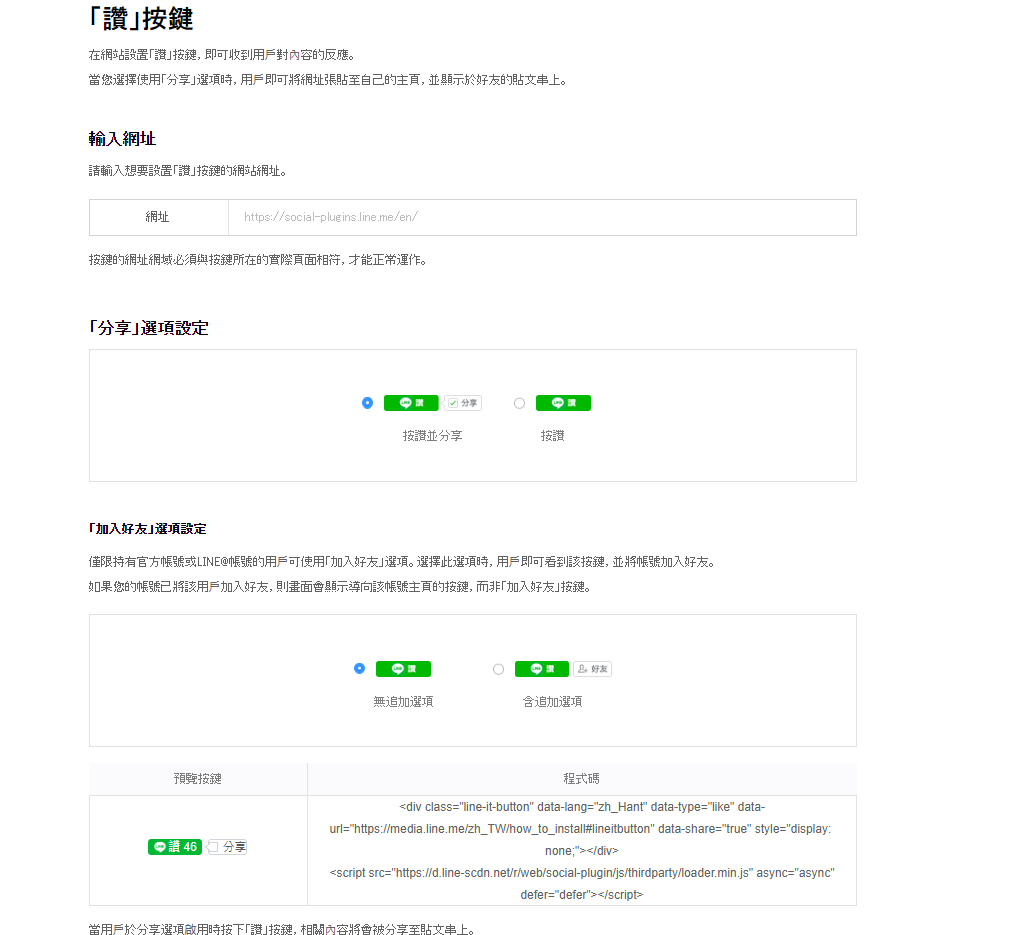1017x935 pixels.
Task: Click the LINE icon on the 含追加選項 button
Action: pyautogui.click(x=536, y=669)
